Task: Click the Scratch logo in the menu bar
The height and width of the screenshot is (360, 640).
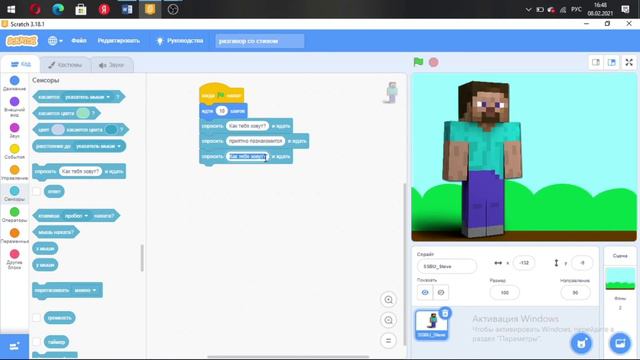Action: [x=22, y=41]
